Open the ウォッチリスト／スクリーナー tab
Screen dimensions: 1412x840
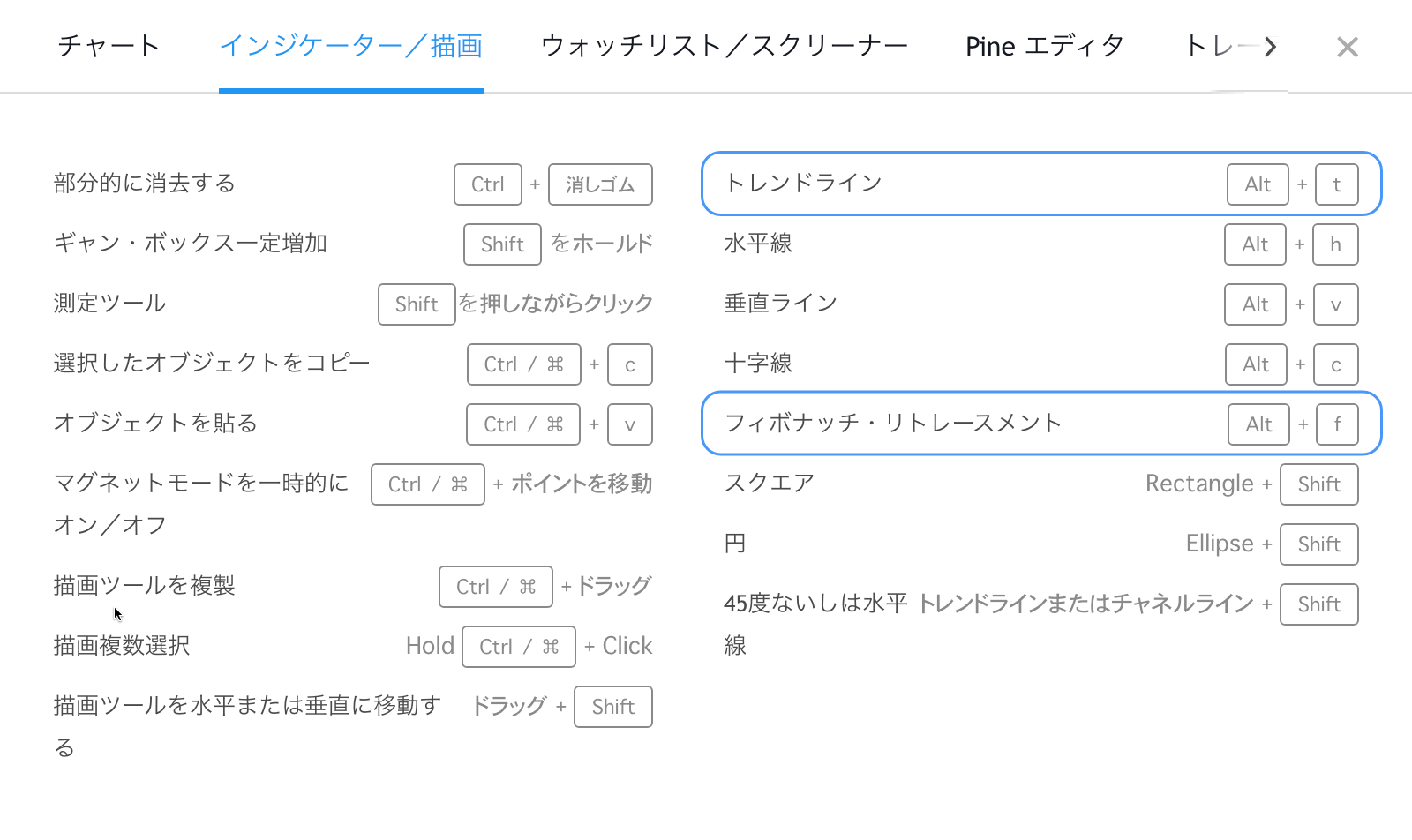tap(724, 46)
